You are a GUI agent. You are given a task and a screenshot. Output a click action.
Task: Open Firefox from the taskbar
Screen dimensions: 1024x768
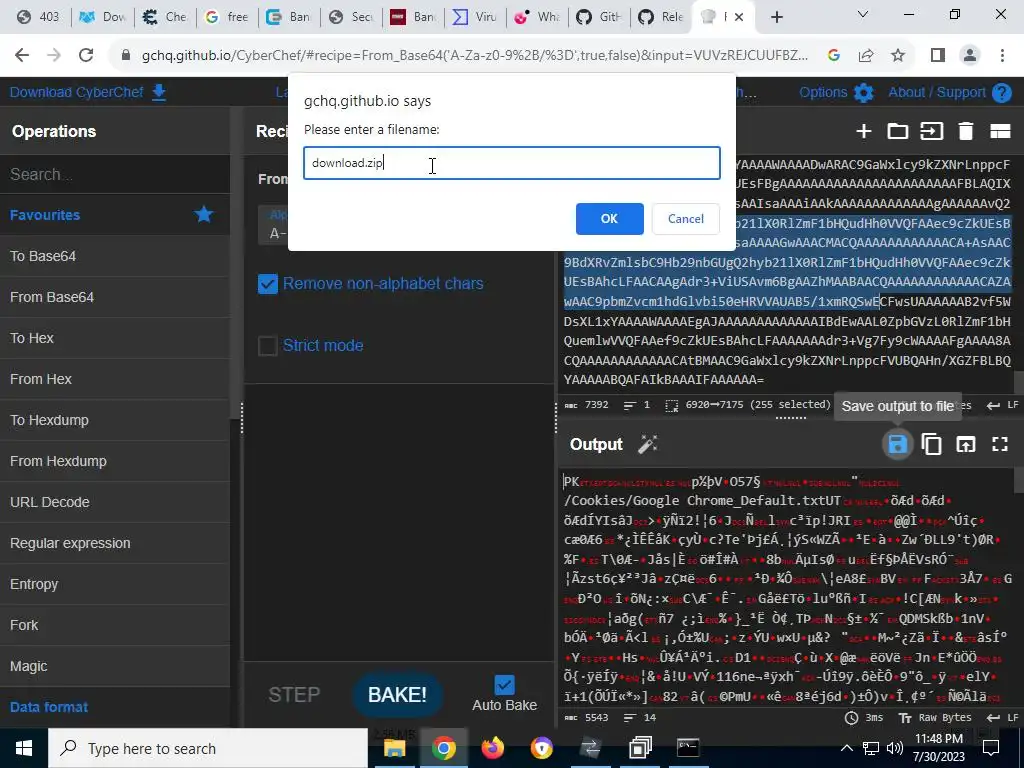pos(493,748)
